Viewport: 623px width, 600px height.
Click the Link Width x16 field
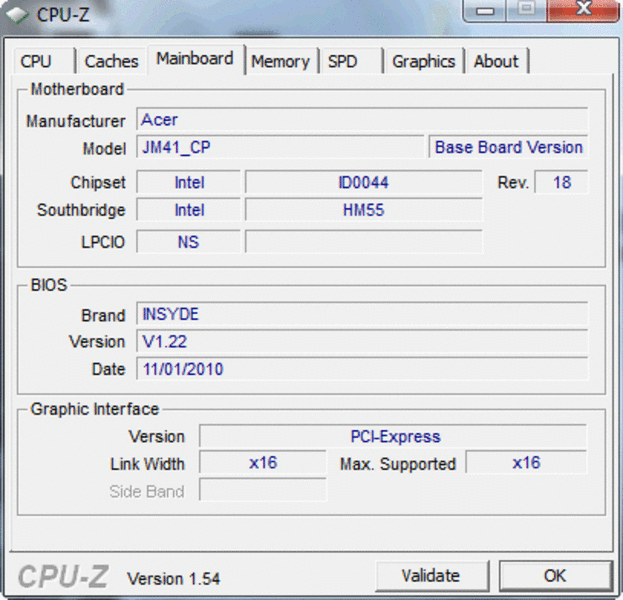[x=263, y=463]
